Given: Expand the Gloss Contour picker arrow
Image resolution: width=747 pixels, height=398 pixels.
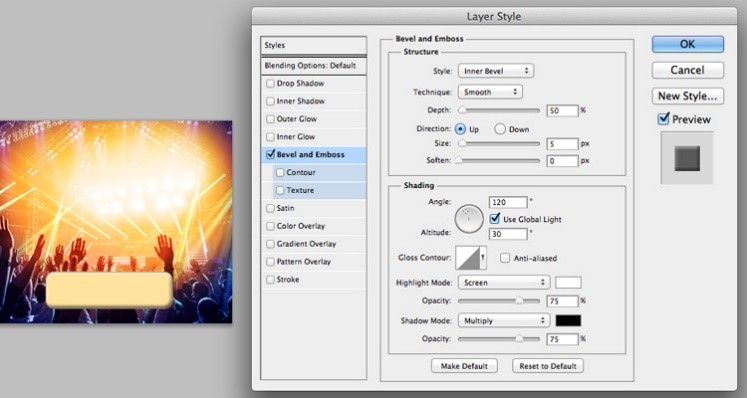Looking at the screenshot, I should pos(483,258).
